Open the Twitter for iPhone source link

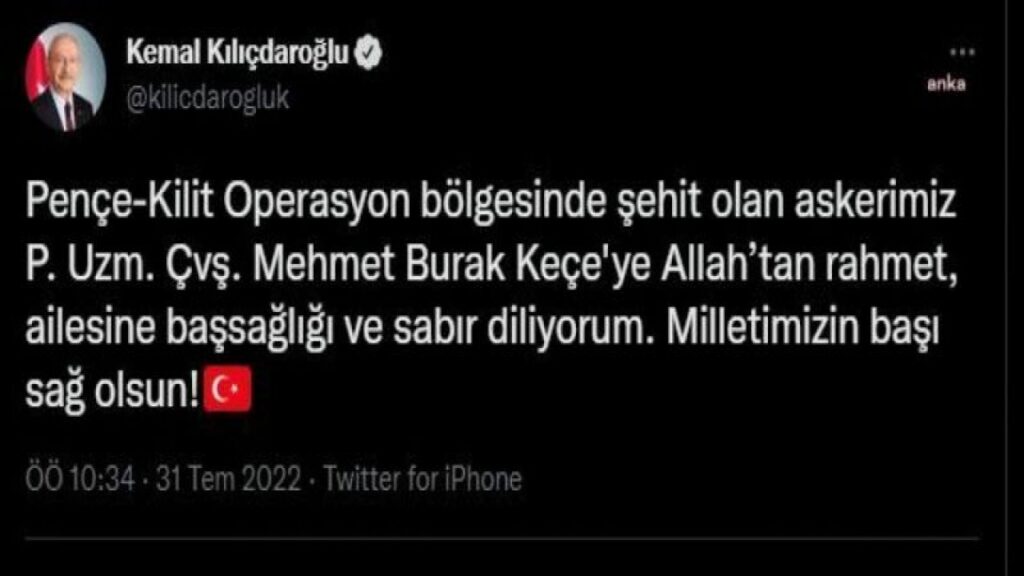(x=423, y=479)
